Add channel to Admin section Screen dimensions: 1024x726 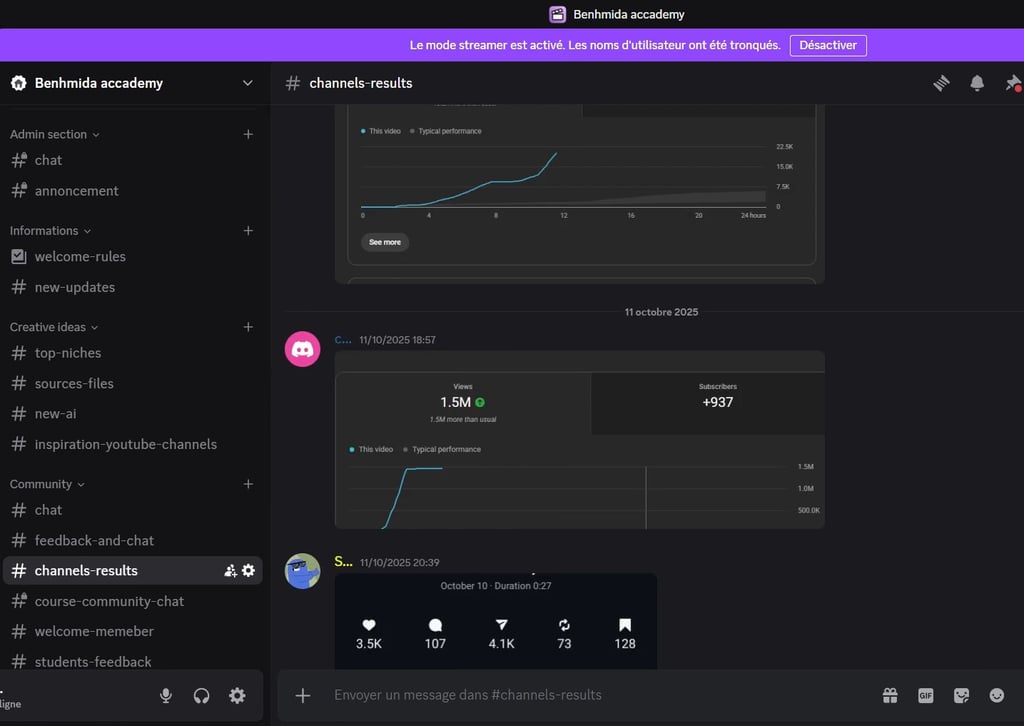pyautogui.click(x=248, y=134)
